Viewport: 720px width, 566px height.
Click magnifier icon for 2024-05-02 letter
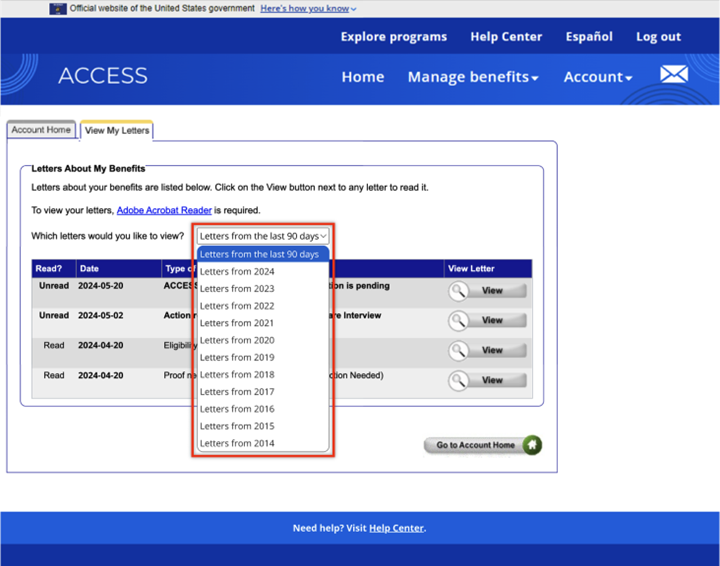(458, 321)
